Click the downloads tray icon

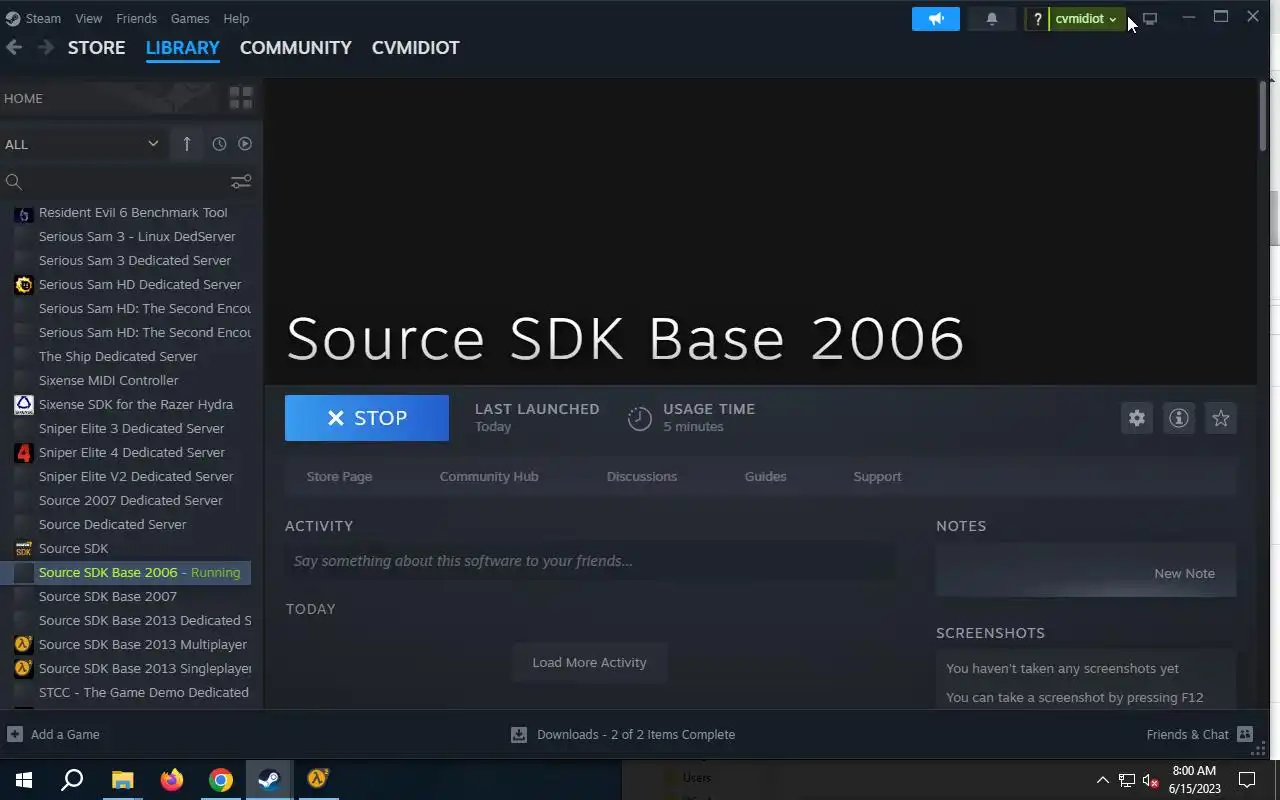tap(519, 734)
